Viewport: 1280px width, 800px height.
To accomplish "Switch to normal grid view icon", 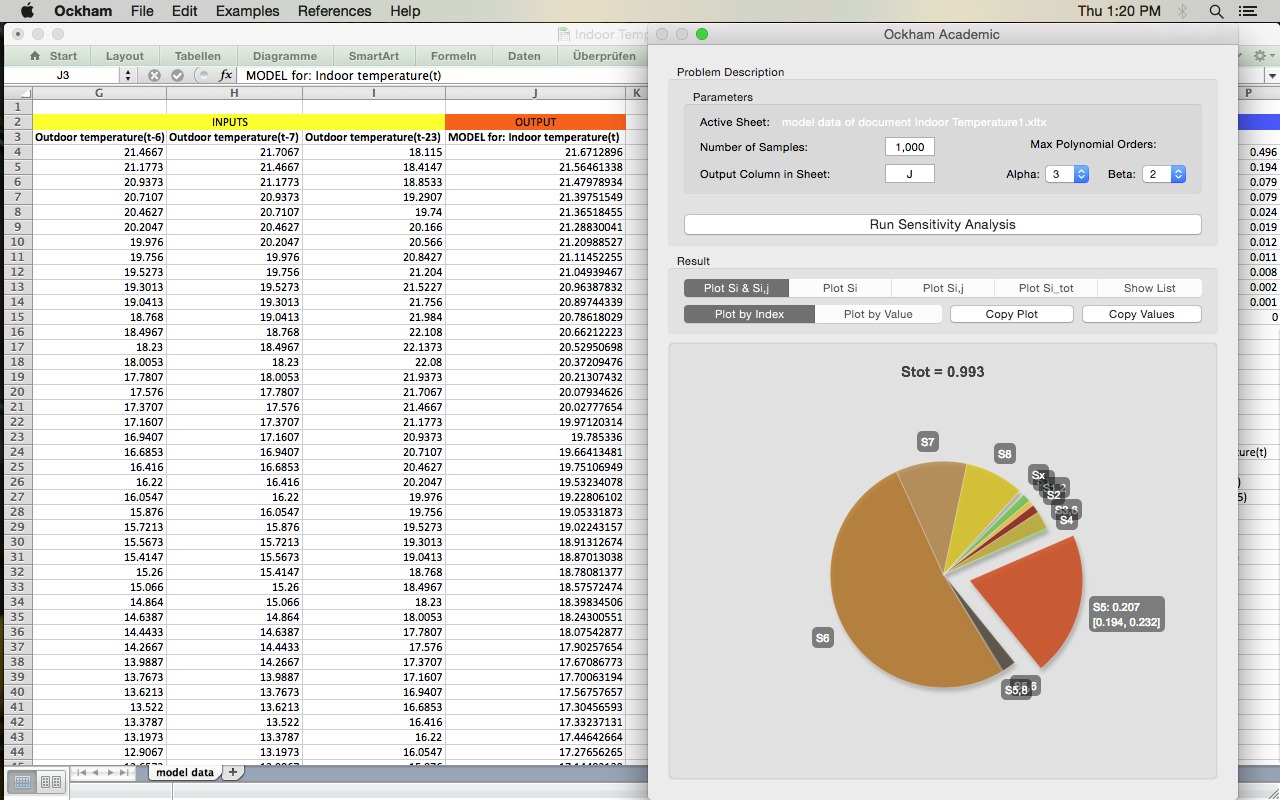I will [22, 781].
